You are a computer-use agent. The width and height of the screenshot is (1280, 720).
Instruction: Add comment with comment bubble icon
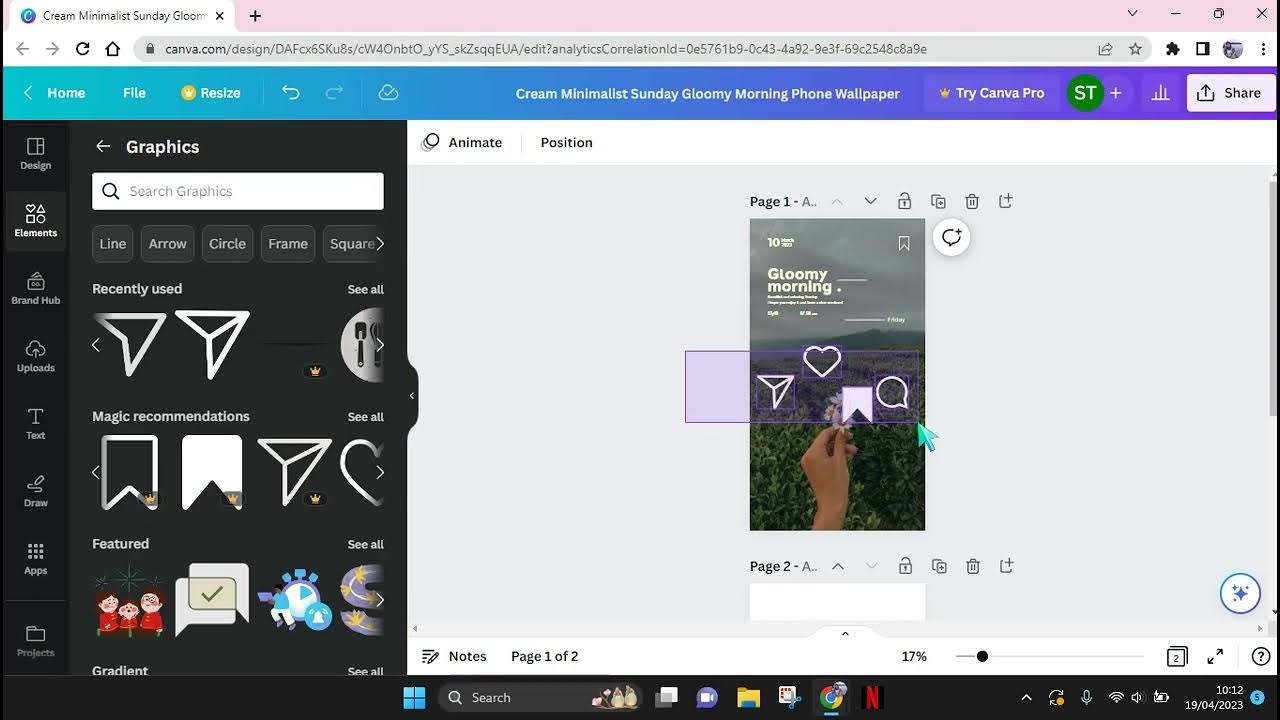click(951, 237)
